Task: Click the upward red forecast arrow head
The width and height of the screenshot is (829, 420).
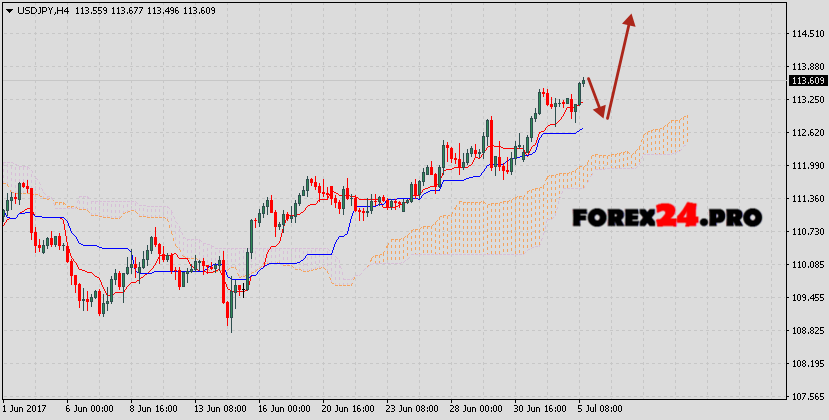Action: point(629,20)
